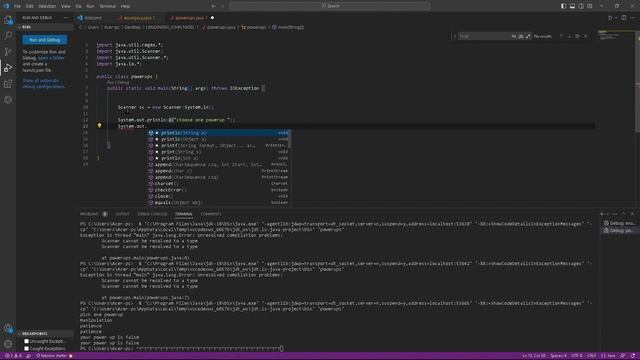Select checkError() suggestion in autocomplete
The height and width of the screenshot is (360, 640).
(x=218, y=190)
